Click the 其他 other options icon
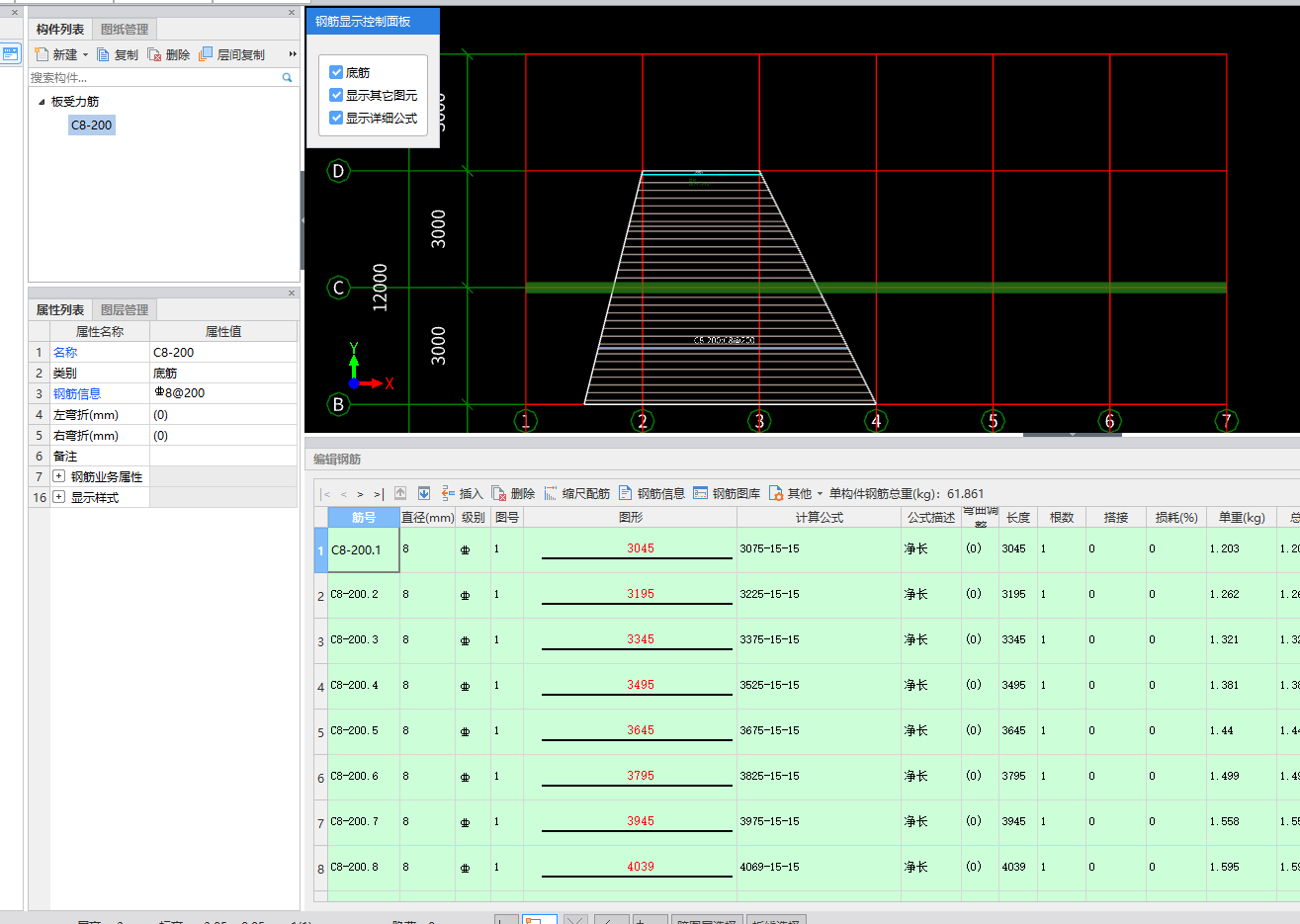1300x924 pixels. 776,493
